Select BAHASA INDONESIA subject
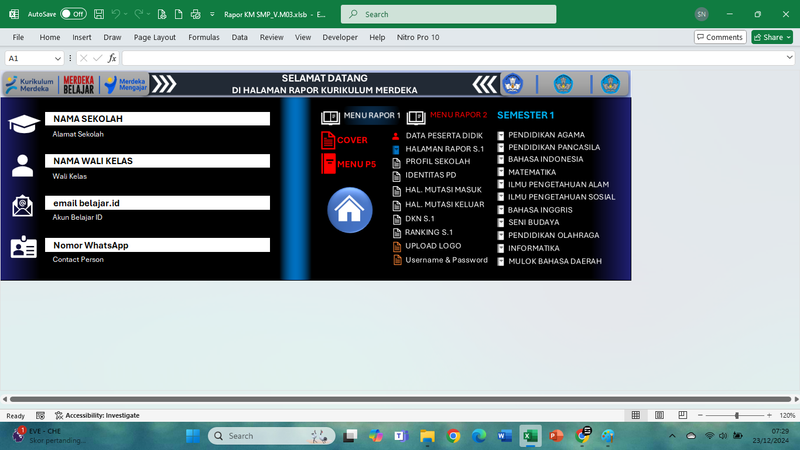This screenshot has width=800, height=450. [x=545, y=159]
